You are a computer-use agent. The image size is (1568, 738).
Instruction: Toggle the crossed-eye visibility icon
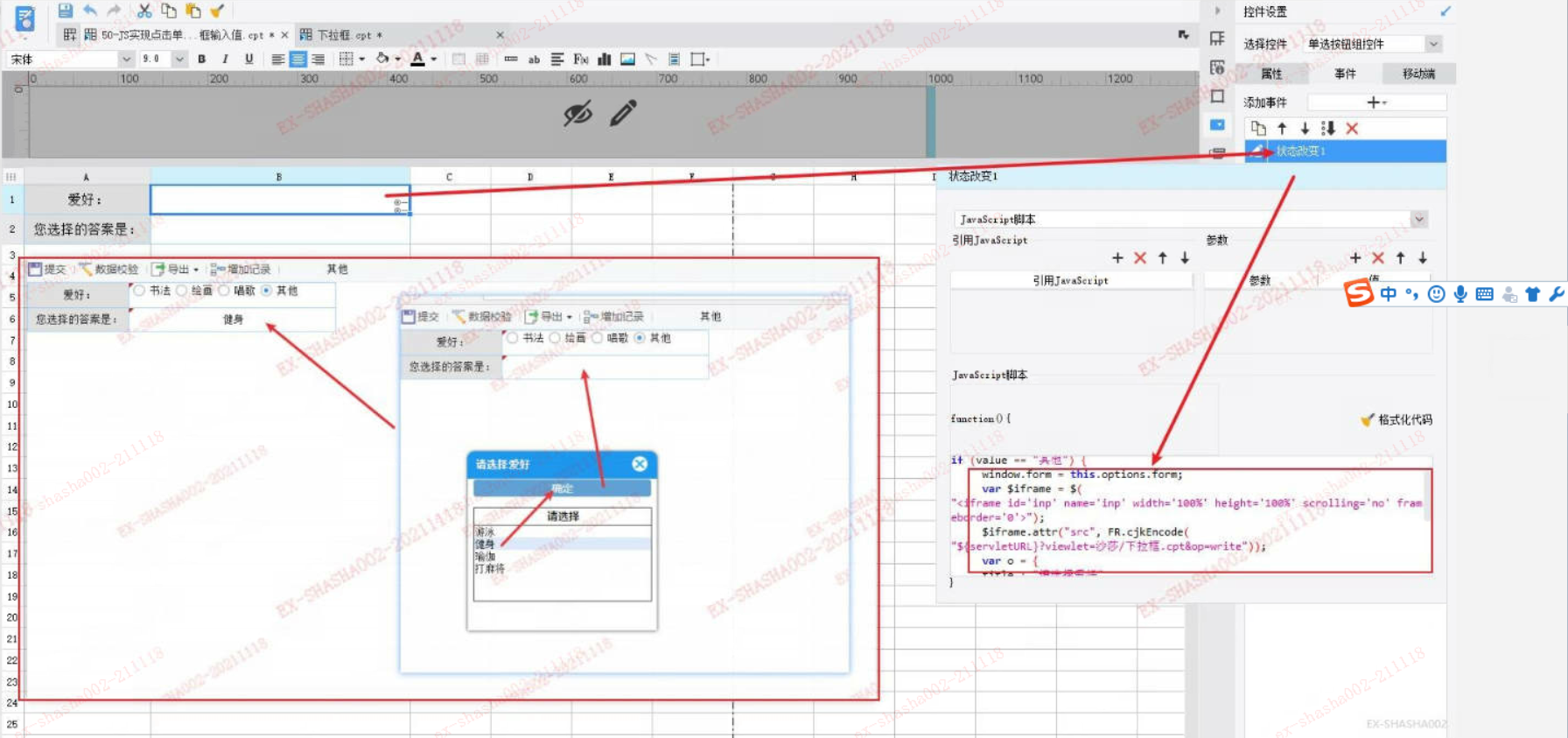[577, 113]
